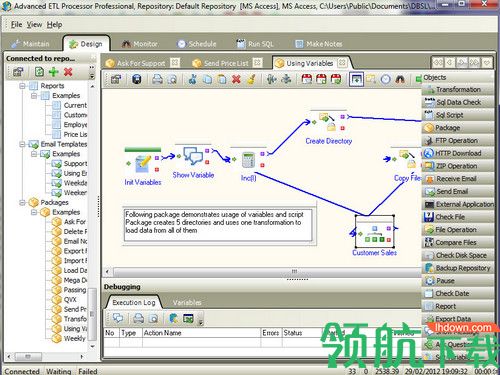
Task: Add a Transformation object from Objects list
Action: [x=458, y=89]
